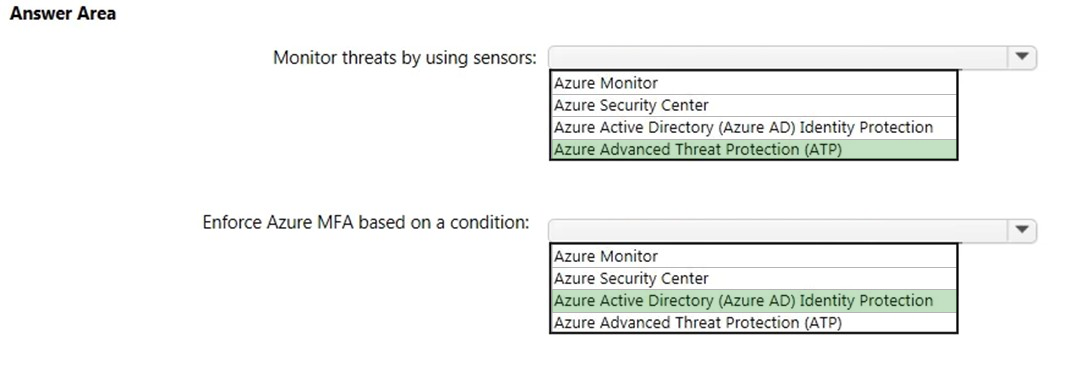Select Azure Security Center in the MFA condition list

coord(754,279)
